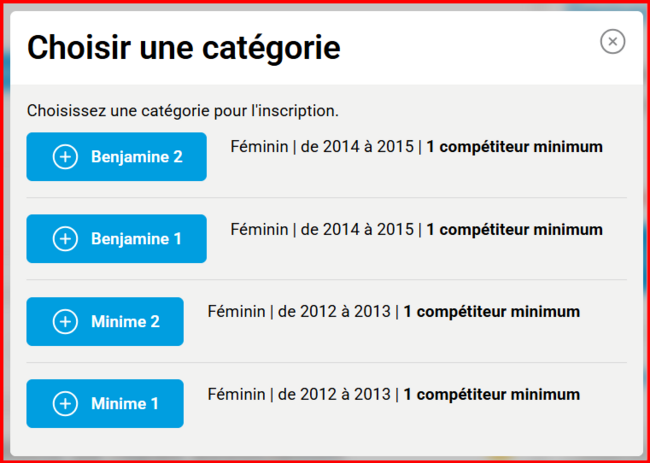This screenshot has width=650, height=463.
Task: Click the plus icon beside Benjamine 2
Action: point(65,157)
